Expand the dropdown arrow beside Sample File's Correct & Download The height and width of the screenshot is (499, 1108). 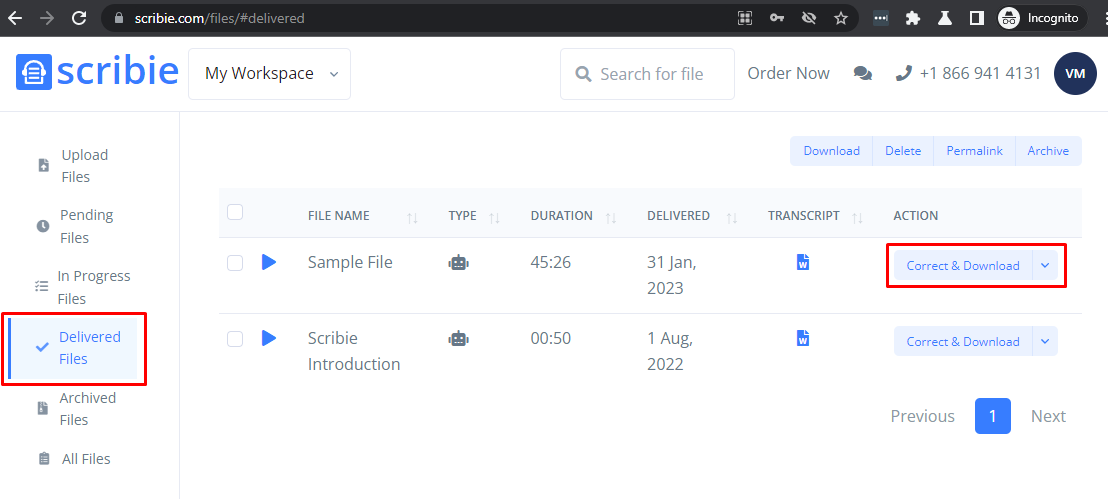[x=1045, y=266]
